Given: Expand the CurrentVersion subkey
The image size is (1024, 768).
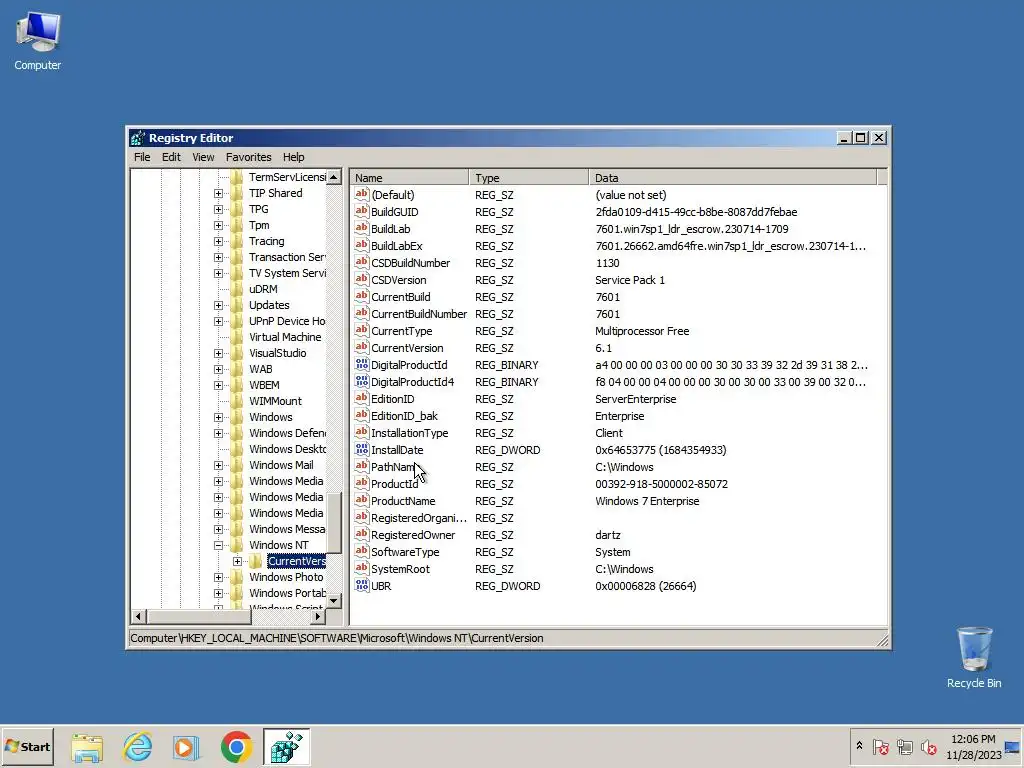Looking at the screenshot, I should (237, 561).
